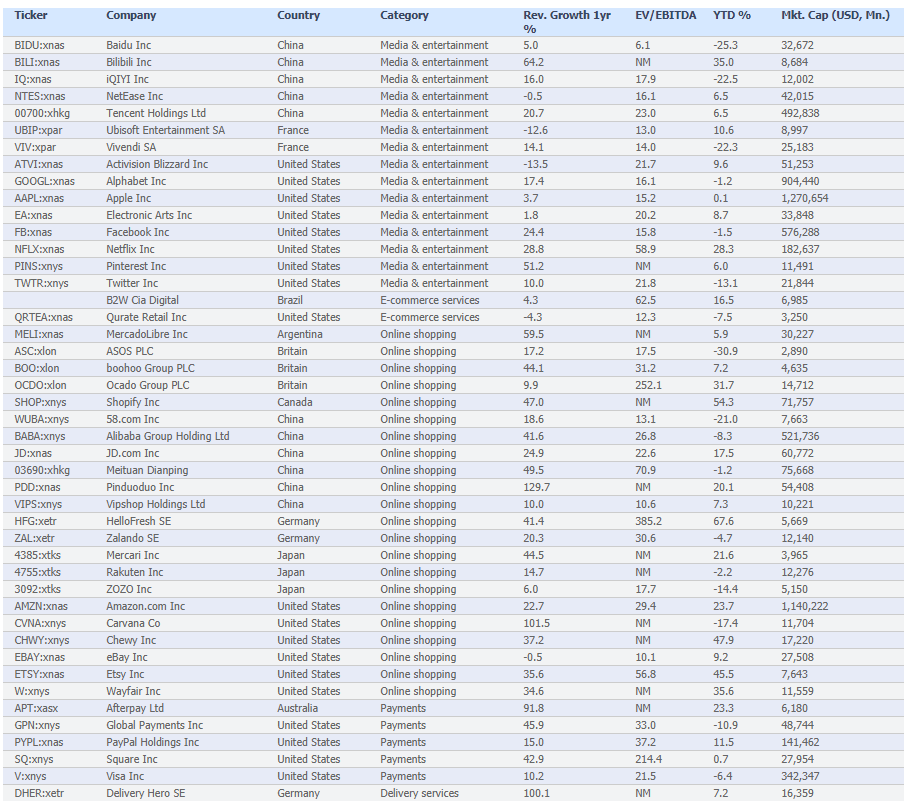
Task: Select ticker FB:xnas
Action: click(x=33, y=232)
